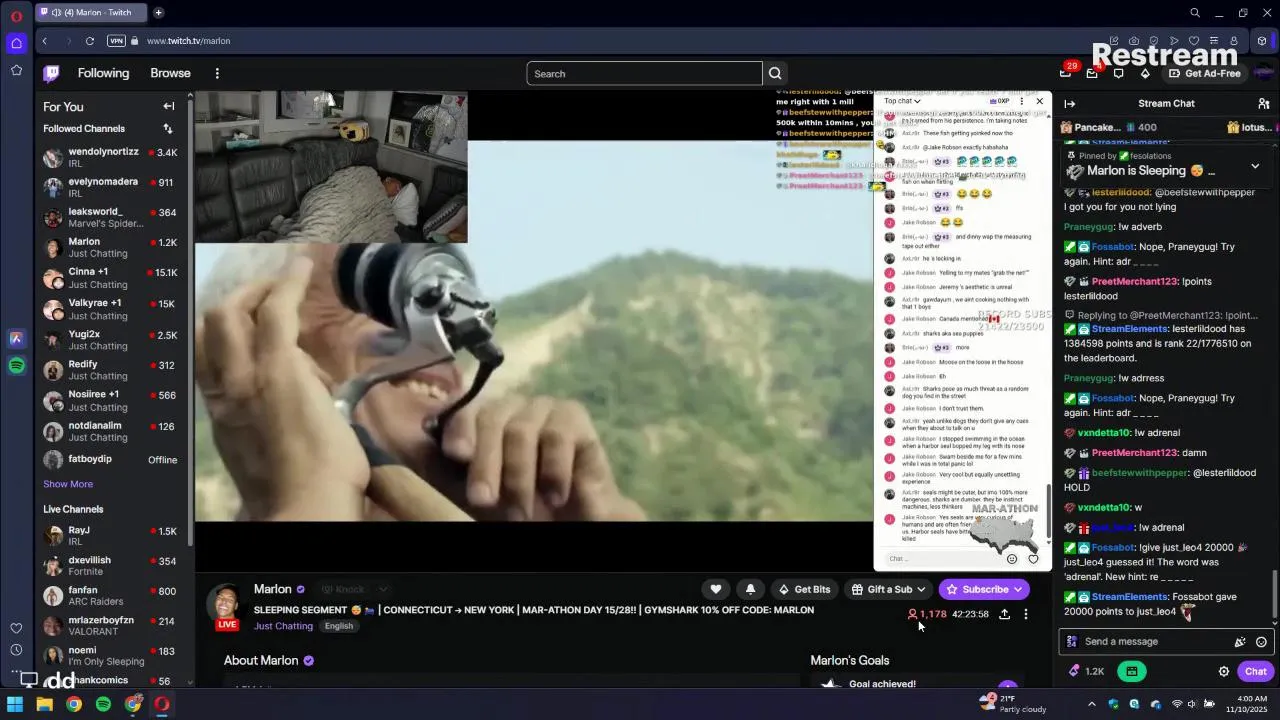Expand the pinned message chevron
This screenshot has width=1280, height=720.
click(1255, 166)
